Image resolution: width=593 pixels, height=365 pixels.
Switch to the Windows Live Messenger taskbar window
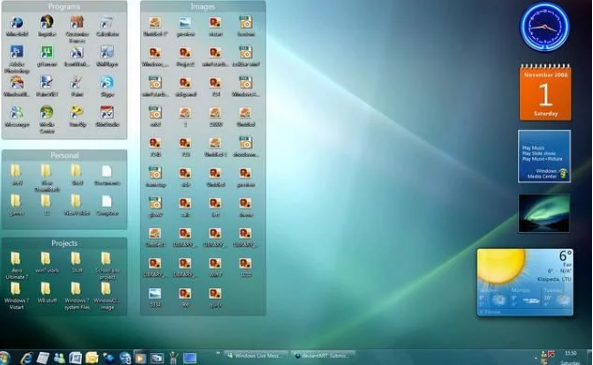(256, 356)
